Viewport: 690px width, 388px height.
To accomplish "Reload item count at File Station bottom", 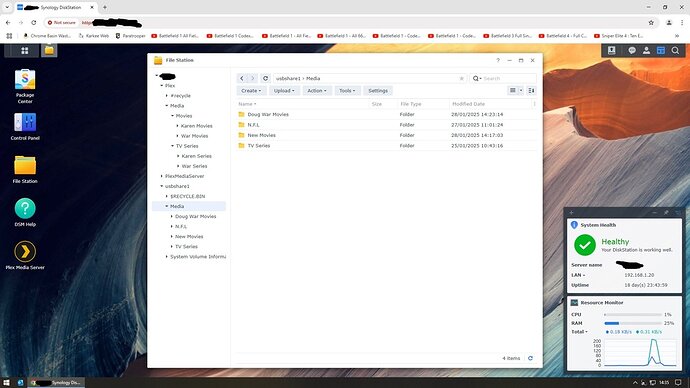I will pyautogui.click(x=530, y=358).
